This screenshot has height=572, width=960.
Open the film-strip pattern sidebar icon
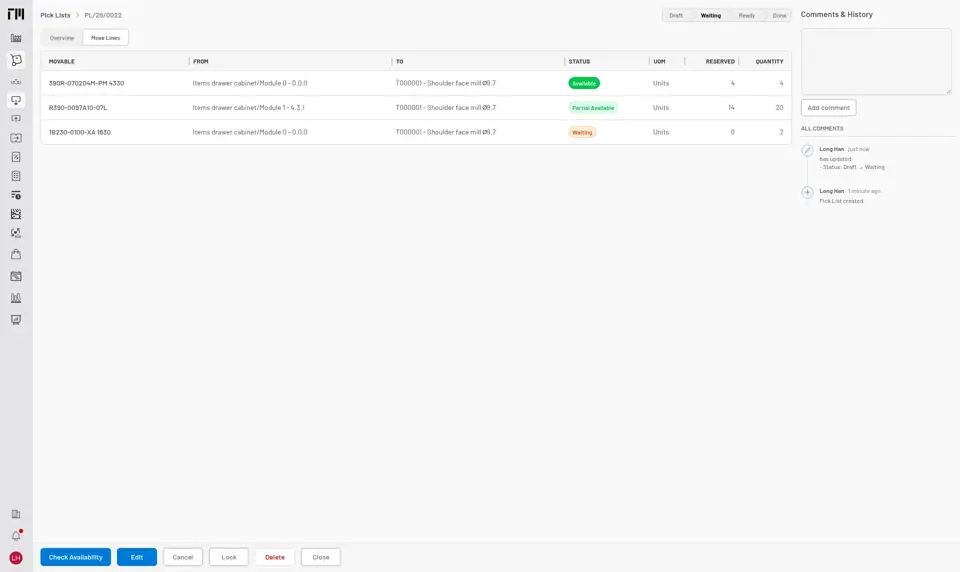16,214
